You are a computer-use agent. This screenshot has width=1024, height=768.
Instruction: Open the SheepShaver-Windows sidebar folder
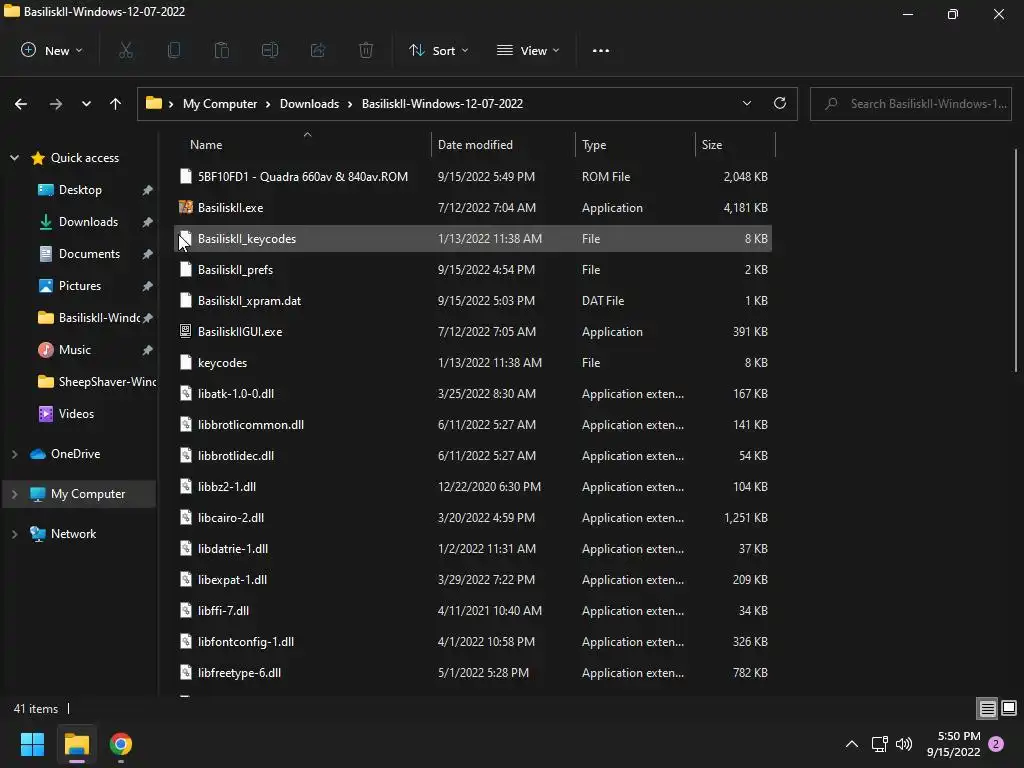pyautogui.click(x=98, y=382)
